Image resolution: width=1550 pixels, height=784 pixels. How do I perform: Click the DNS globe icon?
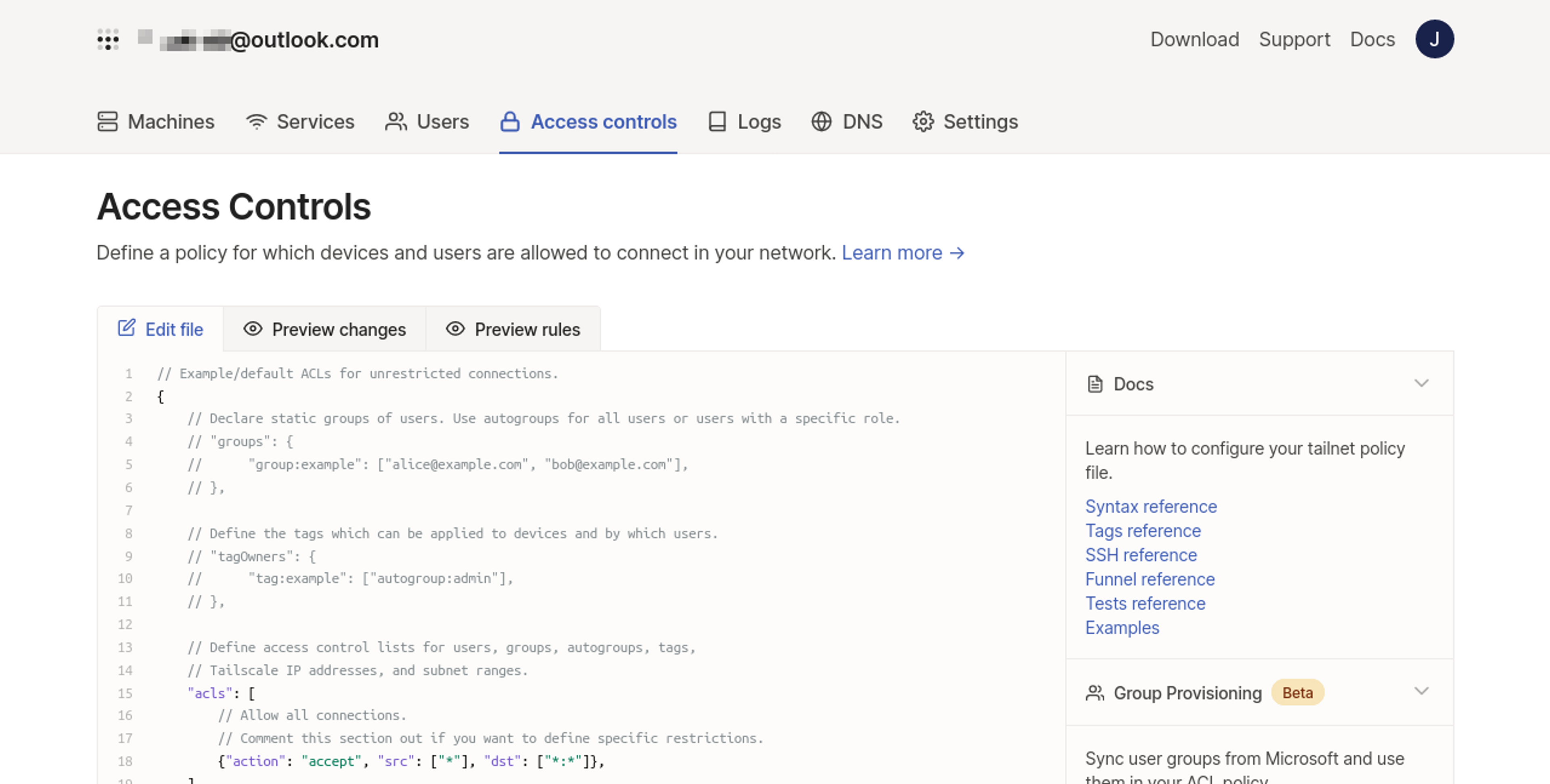pos(821,121)
